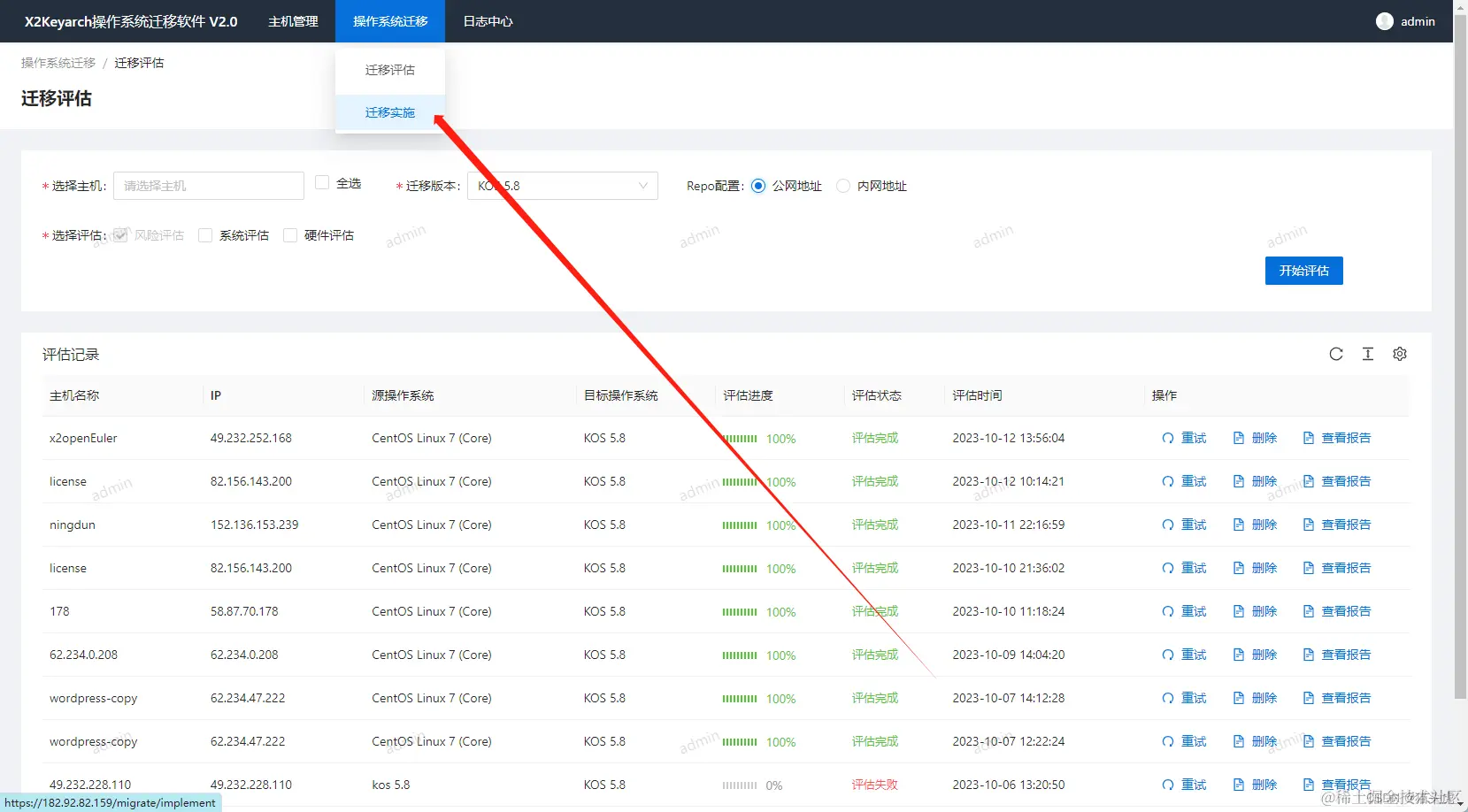Viewport: 1468px width, 812px height.
Task: Enable the 系统评估 checkbox
Action: point(205,234)
